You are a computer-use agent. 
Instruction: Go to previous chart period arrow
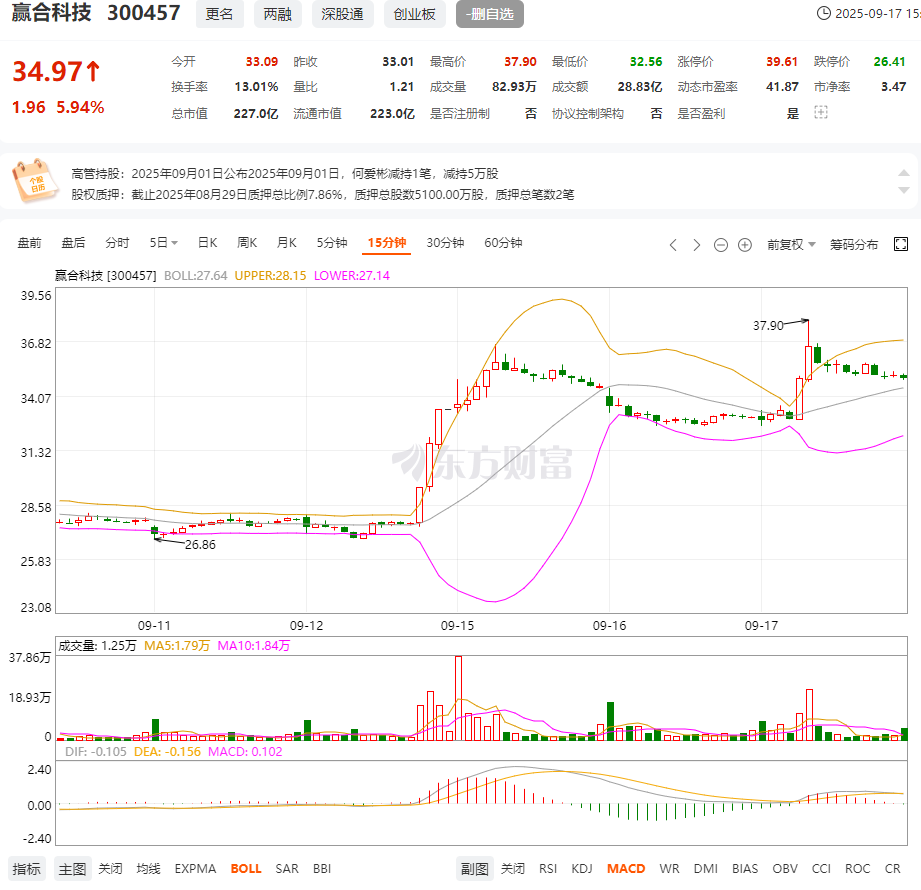pyautogui.click(x=673, y=244)
